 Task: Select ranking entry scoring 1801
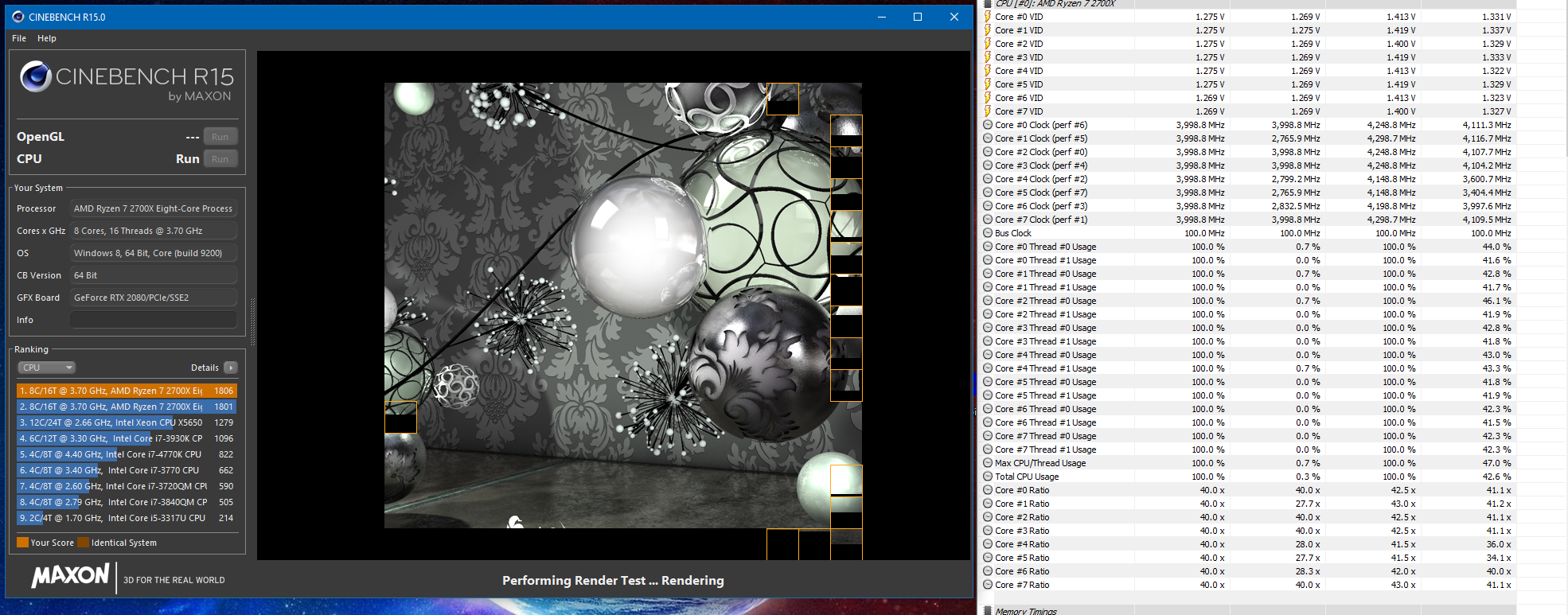pos(127,407)
